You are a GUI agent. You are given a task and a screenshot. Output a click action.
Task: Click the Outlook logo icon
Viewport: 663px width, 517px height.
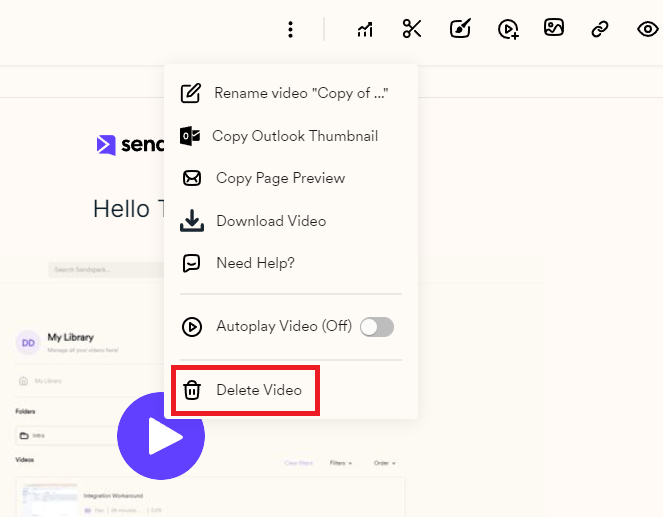click(190, 136)
